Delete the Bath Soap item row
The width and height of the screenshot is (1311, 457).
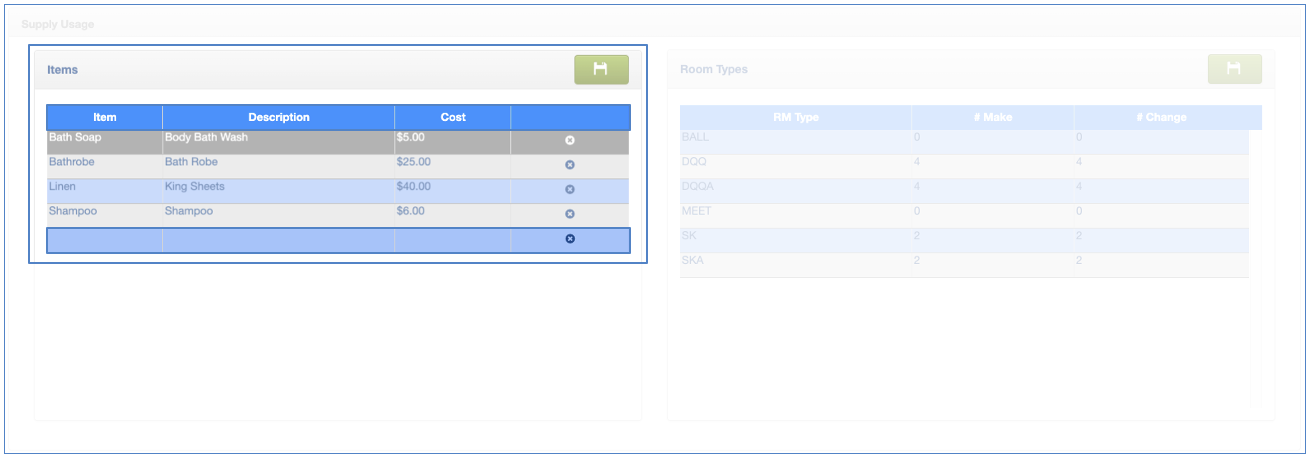(570, 141)
